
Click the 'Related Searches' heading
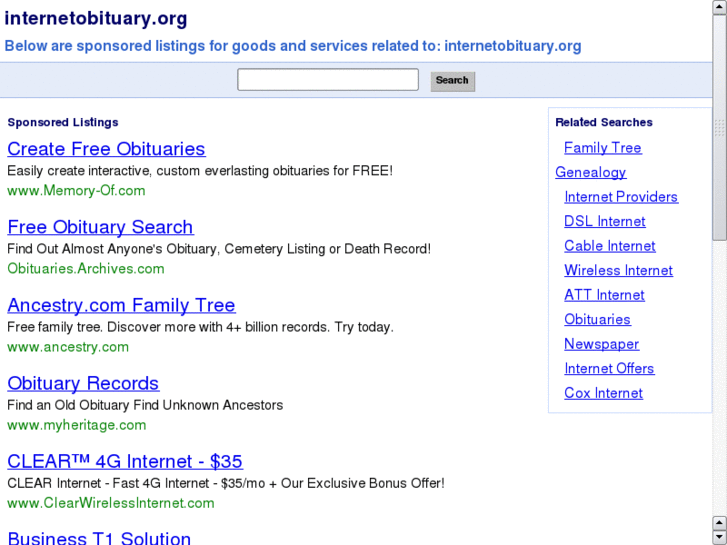pyautogui.click(x=604, y=122)
